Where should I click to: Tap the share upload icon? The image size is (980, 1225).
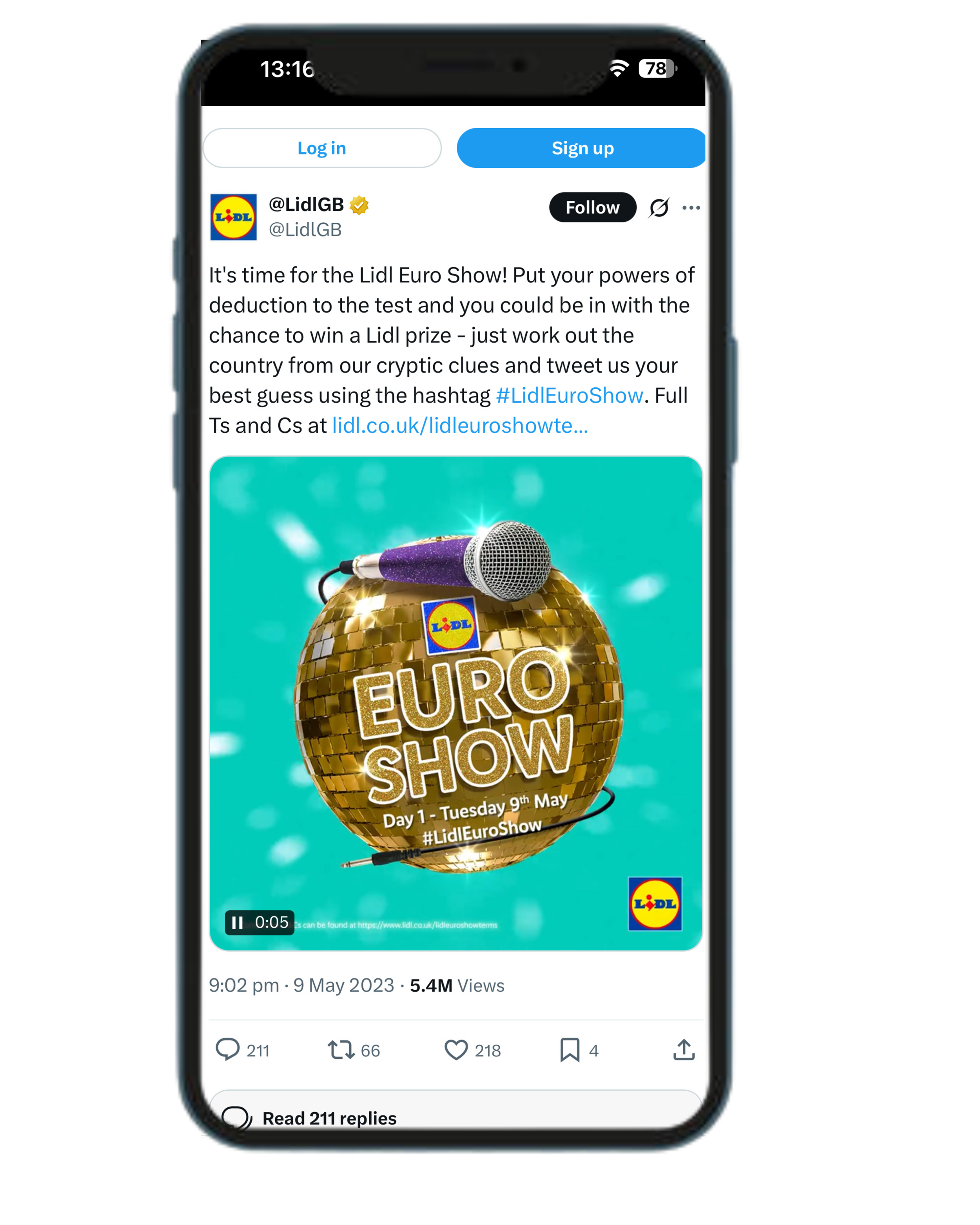684,1049
